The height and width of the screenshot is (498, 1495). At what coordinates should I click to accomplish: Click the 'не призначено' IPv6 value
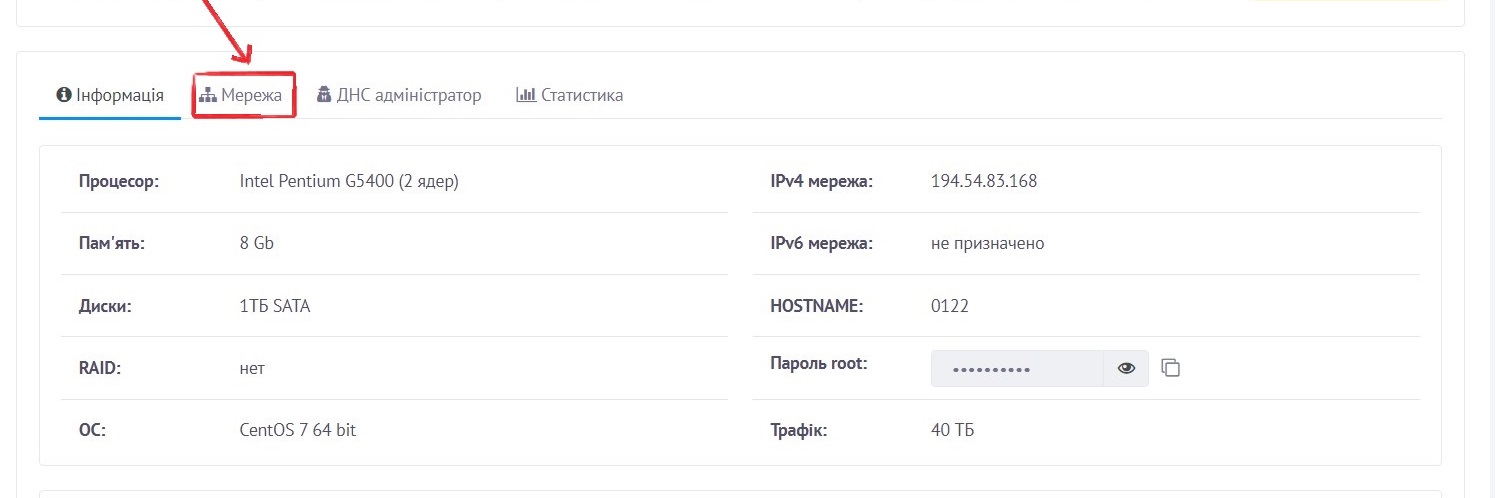(x=987, y=244)
